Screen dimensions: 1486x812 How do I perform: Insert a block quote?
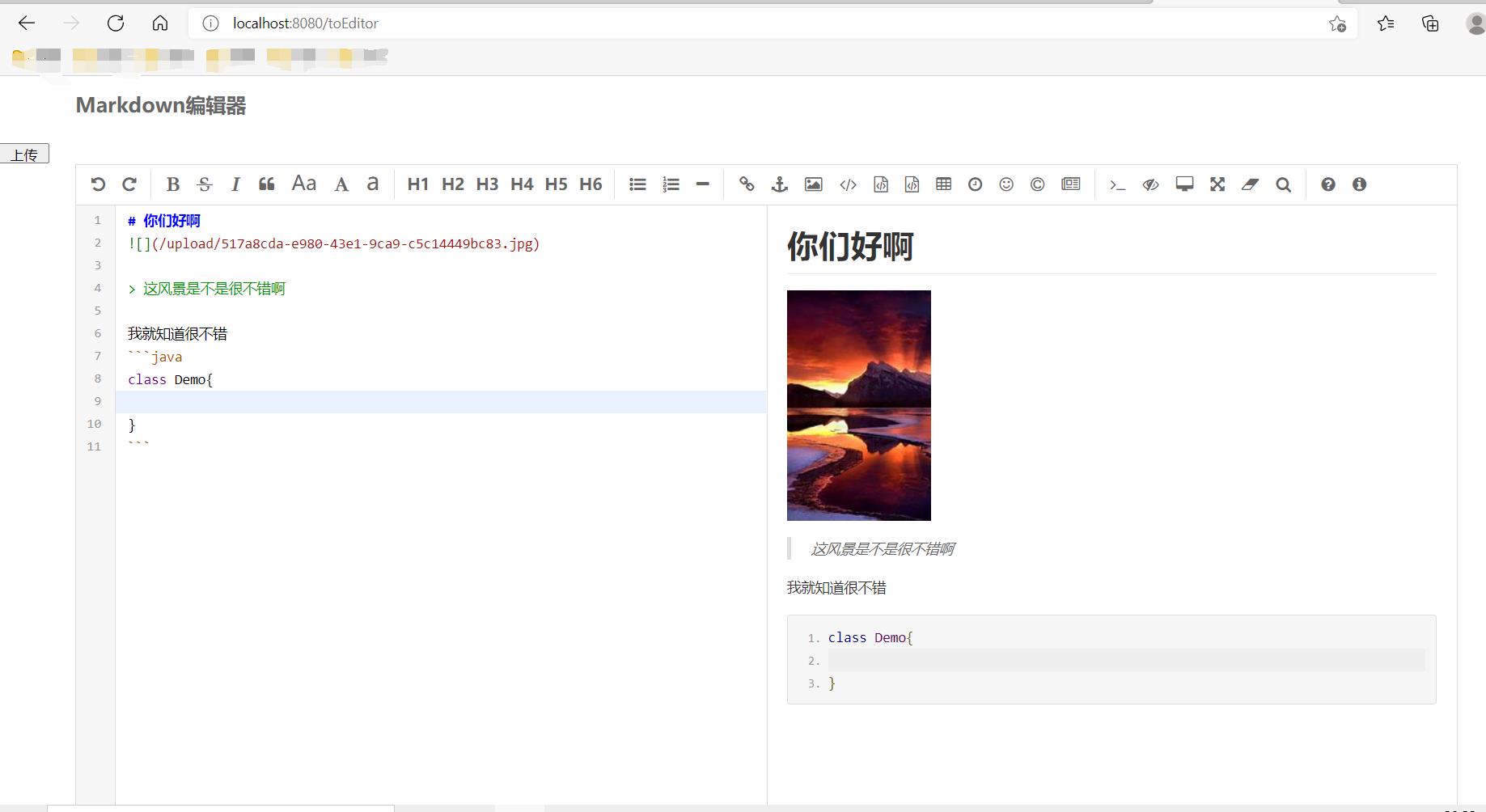pos(267,184)
